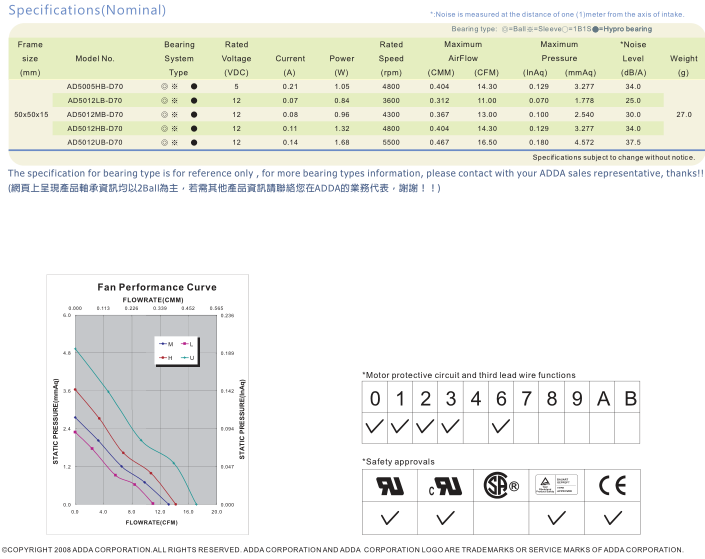Viewport: 705px width, 559px height.
Task: Click the checkmark below the CE logo
Action: coord(613,518)
